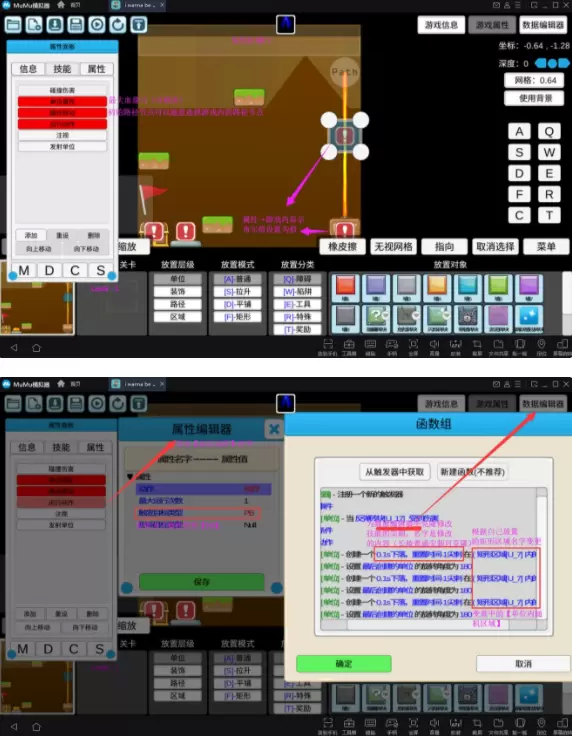Click location pin icon in upper emulator bottom bar
This screenshot has height=736, width=572.
541,346
